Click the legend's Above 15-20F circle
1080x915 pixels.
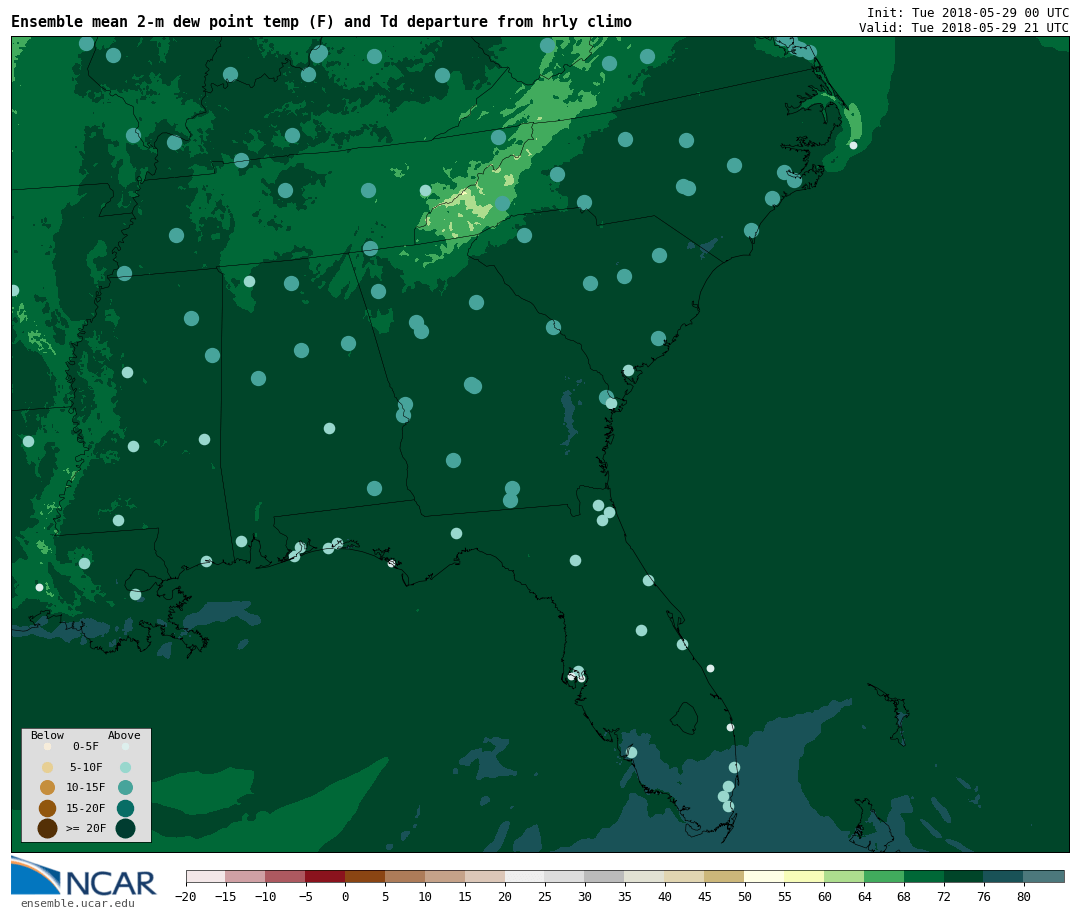point(125,808)
